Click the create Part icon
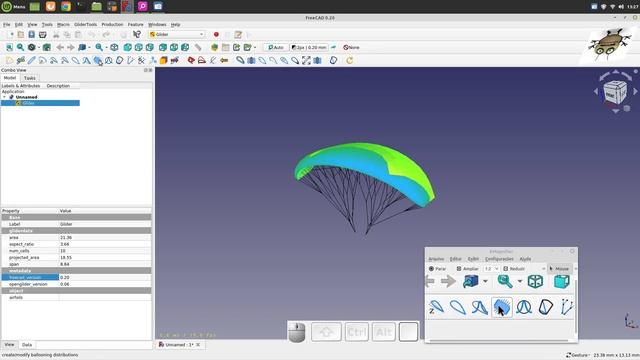This screenshot has width=640, height=360. (214, 47)
